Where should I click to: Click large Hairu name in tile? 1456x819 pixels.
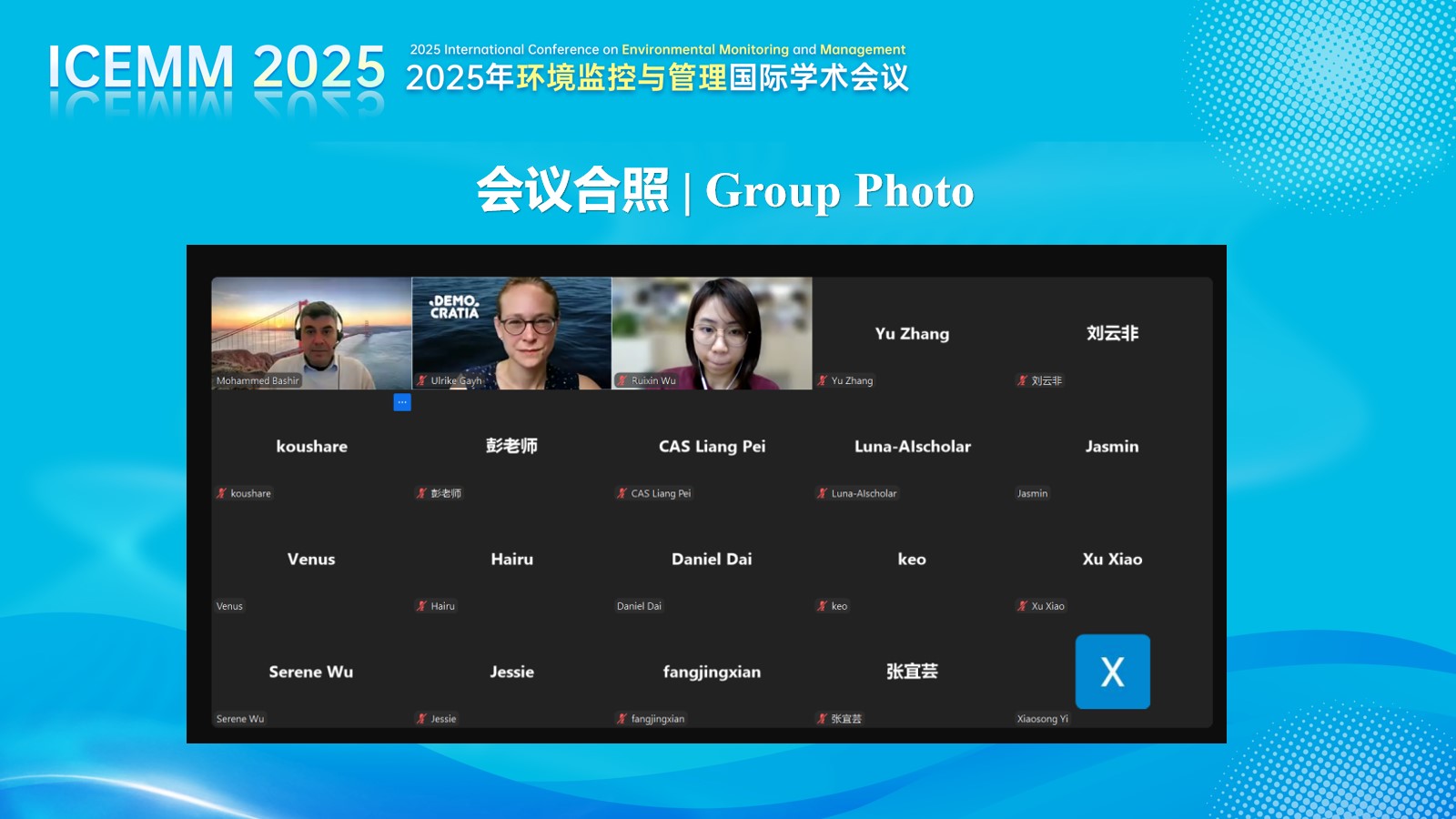pos(511,559)
